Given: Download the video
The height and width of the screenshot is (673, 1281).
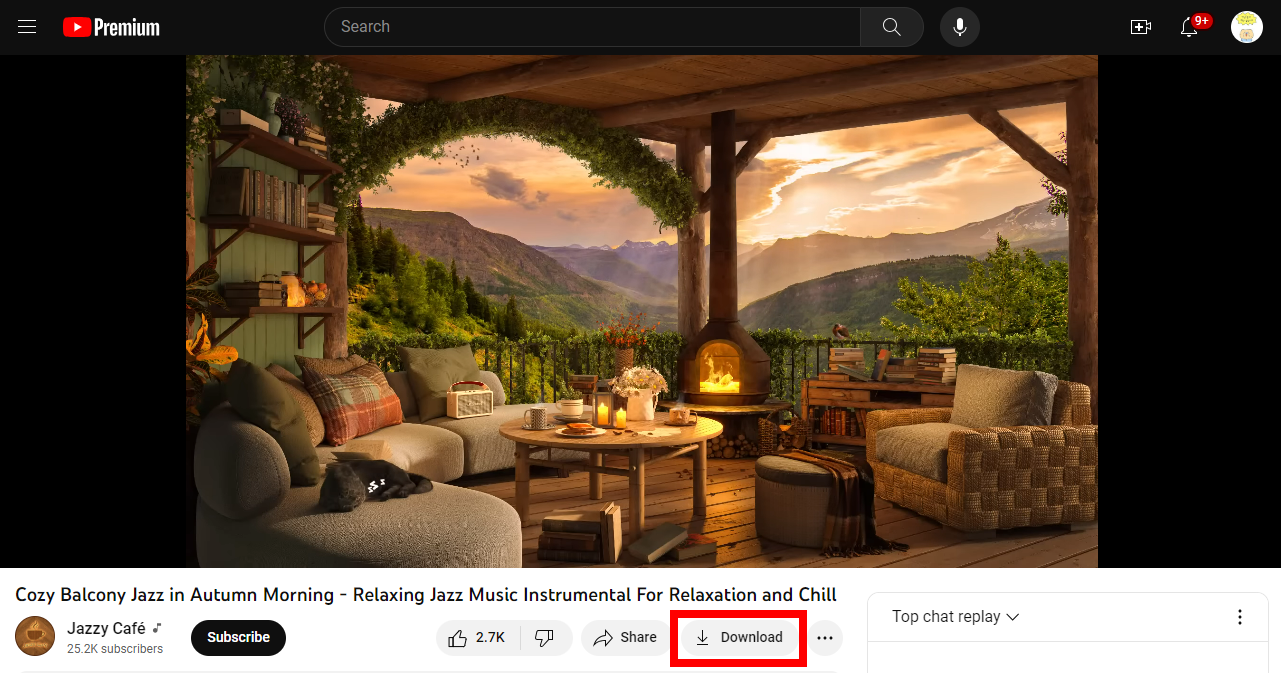Looking at the screenshot, I should (x=739, y=637).
